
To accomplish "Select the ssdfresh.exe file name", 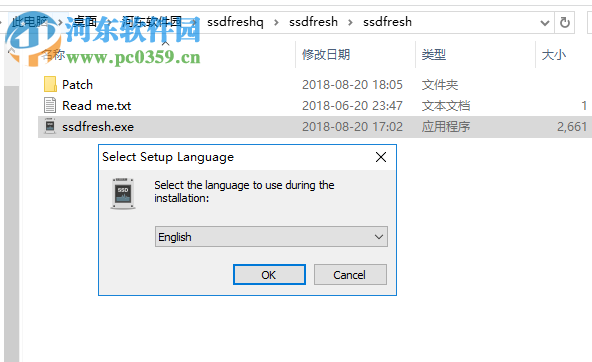I will (x=98, y=126).
